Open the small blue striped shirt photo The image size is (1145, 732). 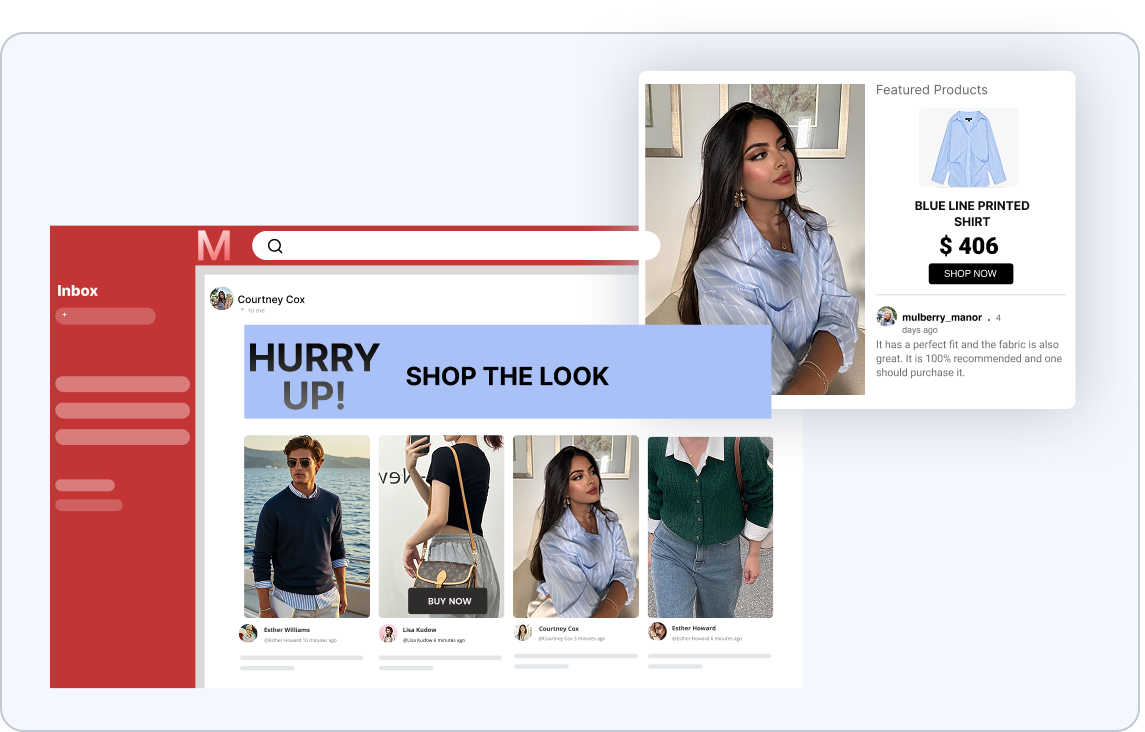pos(575,527)
